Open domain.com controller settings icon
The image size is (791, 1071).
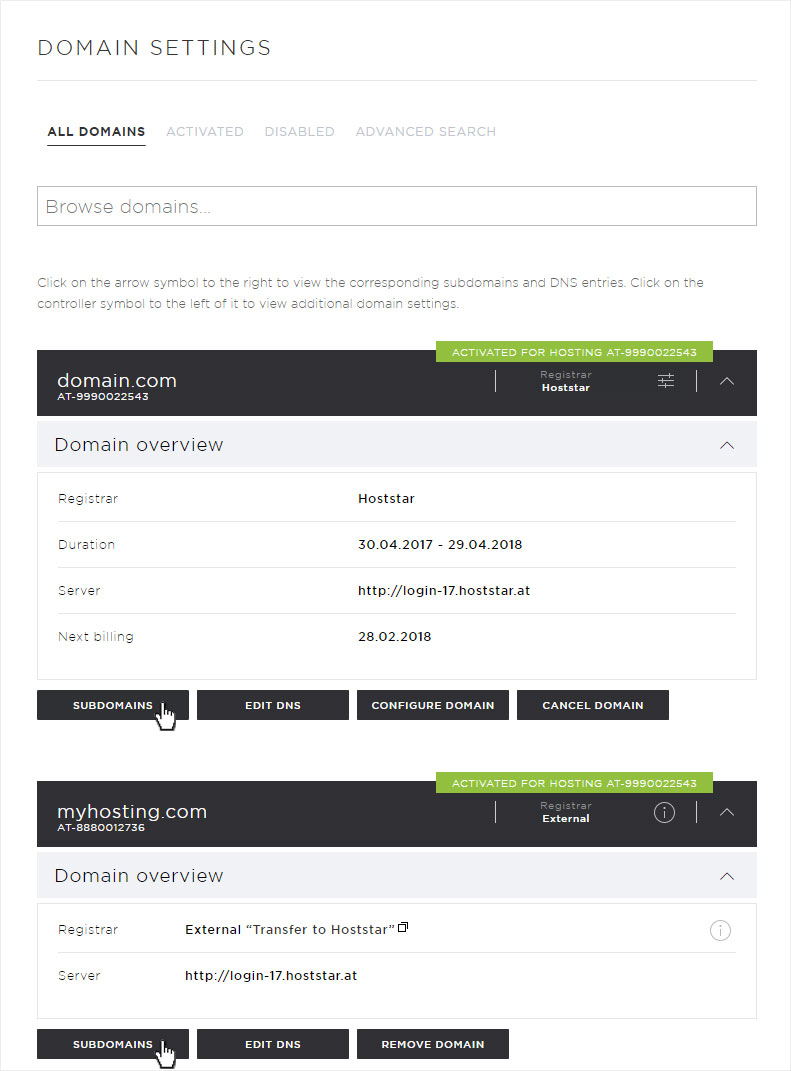tap(665, 380)
